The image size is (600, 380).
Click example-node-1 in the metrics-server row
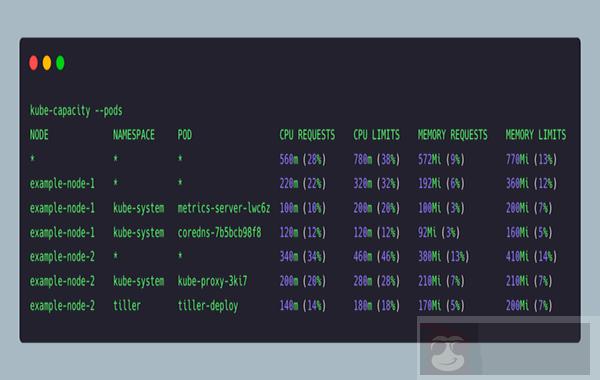(62, 208)
